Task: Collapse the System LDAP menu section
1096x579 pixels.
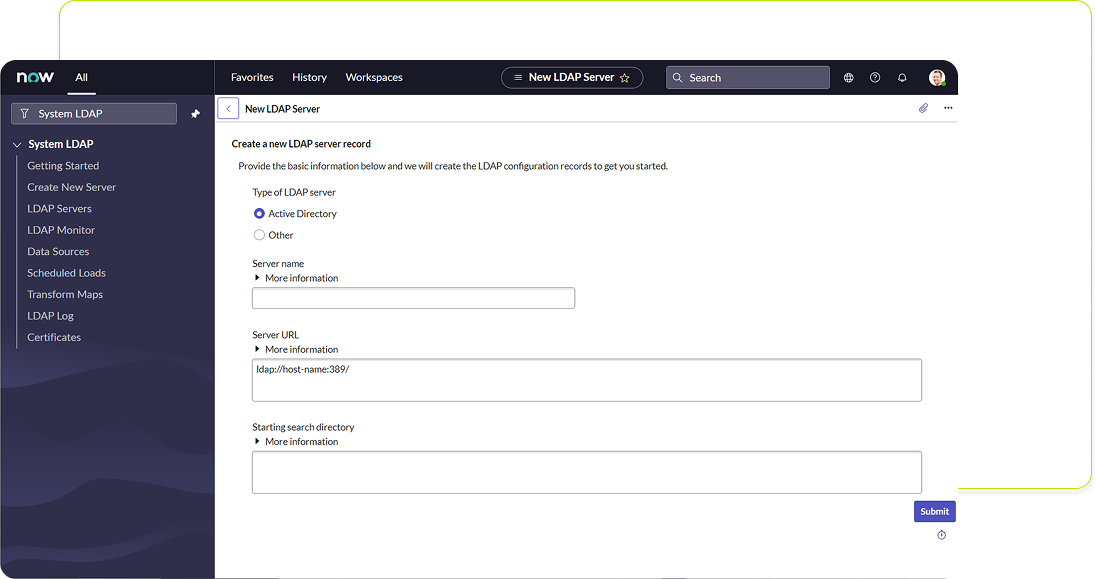Action: pos(17,145)
